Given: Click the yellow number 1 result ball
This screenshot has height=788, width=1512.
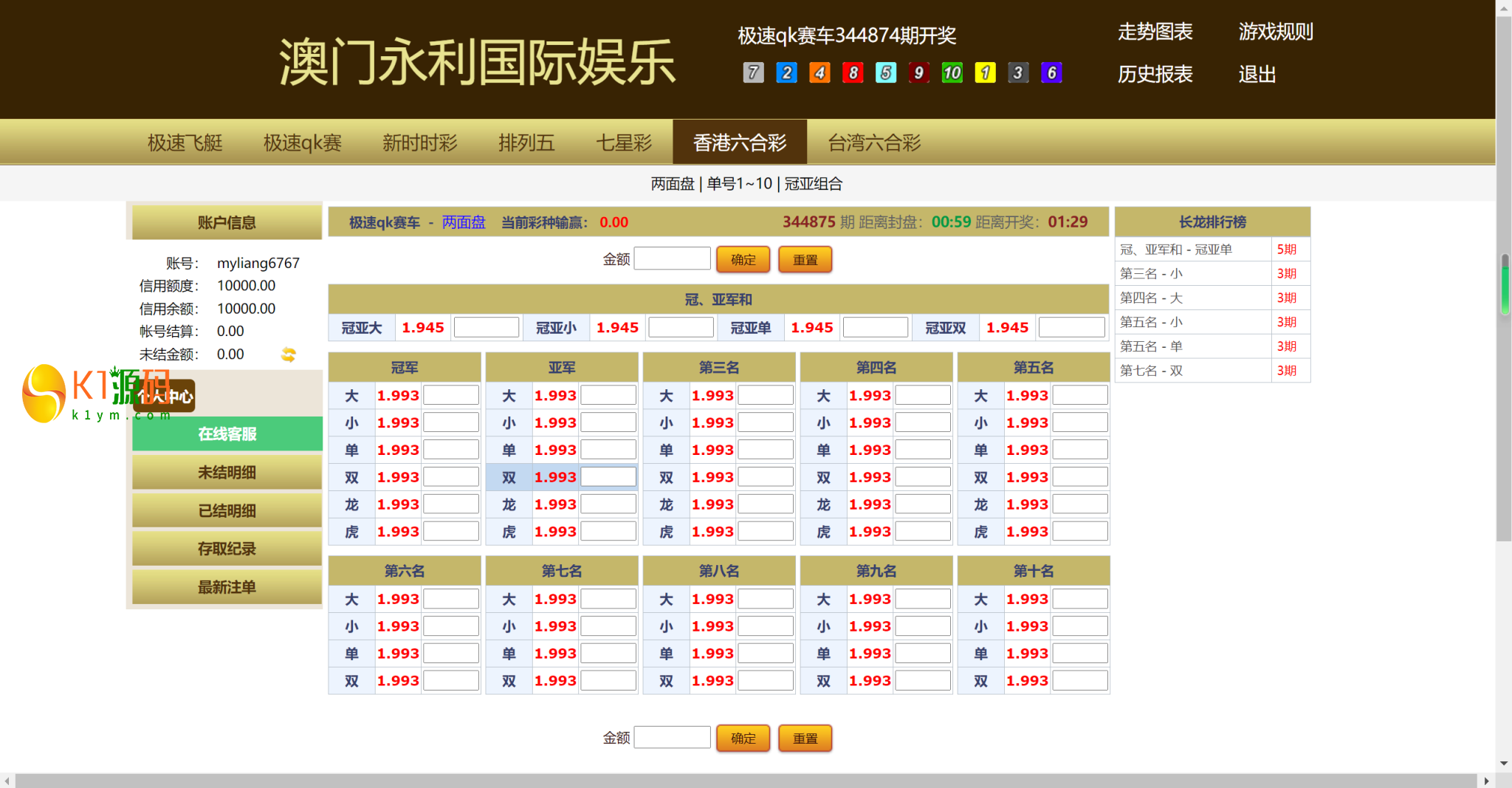Looking at the screenshot, I should (985, 72).
